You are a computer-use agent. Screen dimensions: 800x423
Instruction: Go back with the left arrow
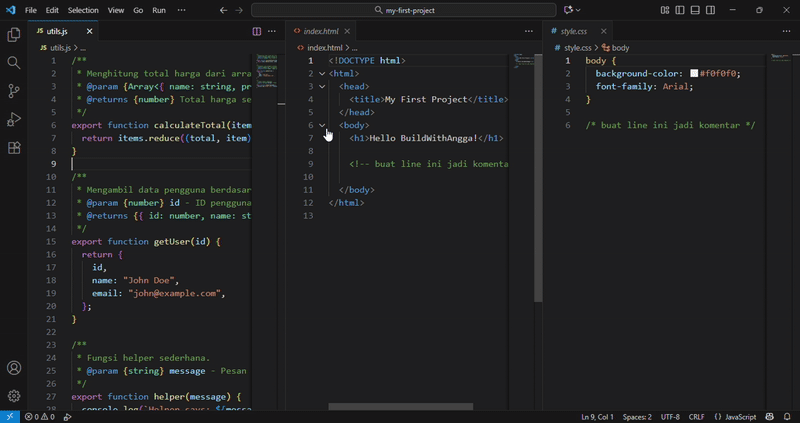coord(223,10)
